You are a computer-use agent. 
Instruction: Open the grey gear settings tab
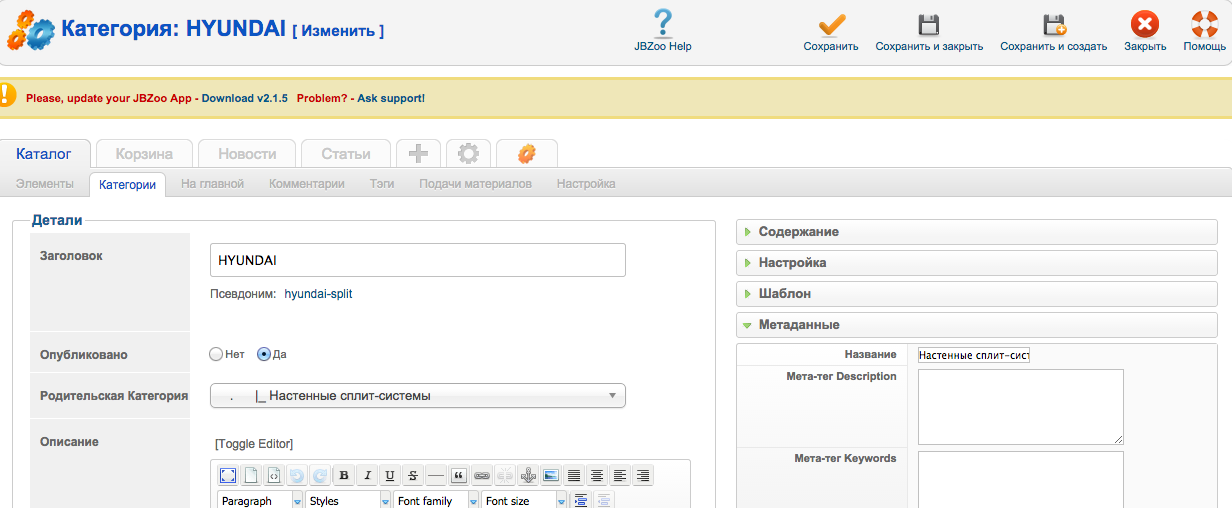(468, 153)
